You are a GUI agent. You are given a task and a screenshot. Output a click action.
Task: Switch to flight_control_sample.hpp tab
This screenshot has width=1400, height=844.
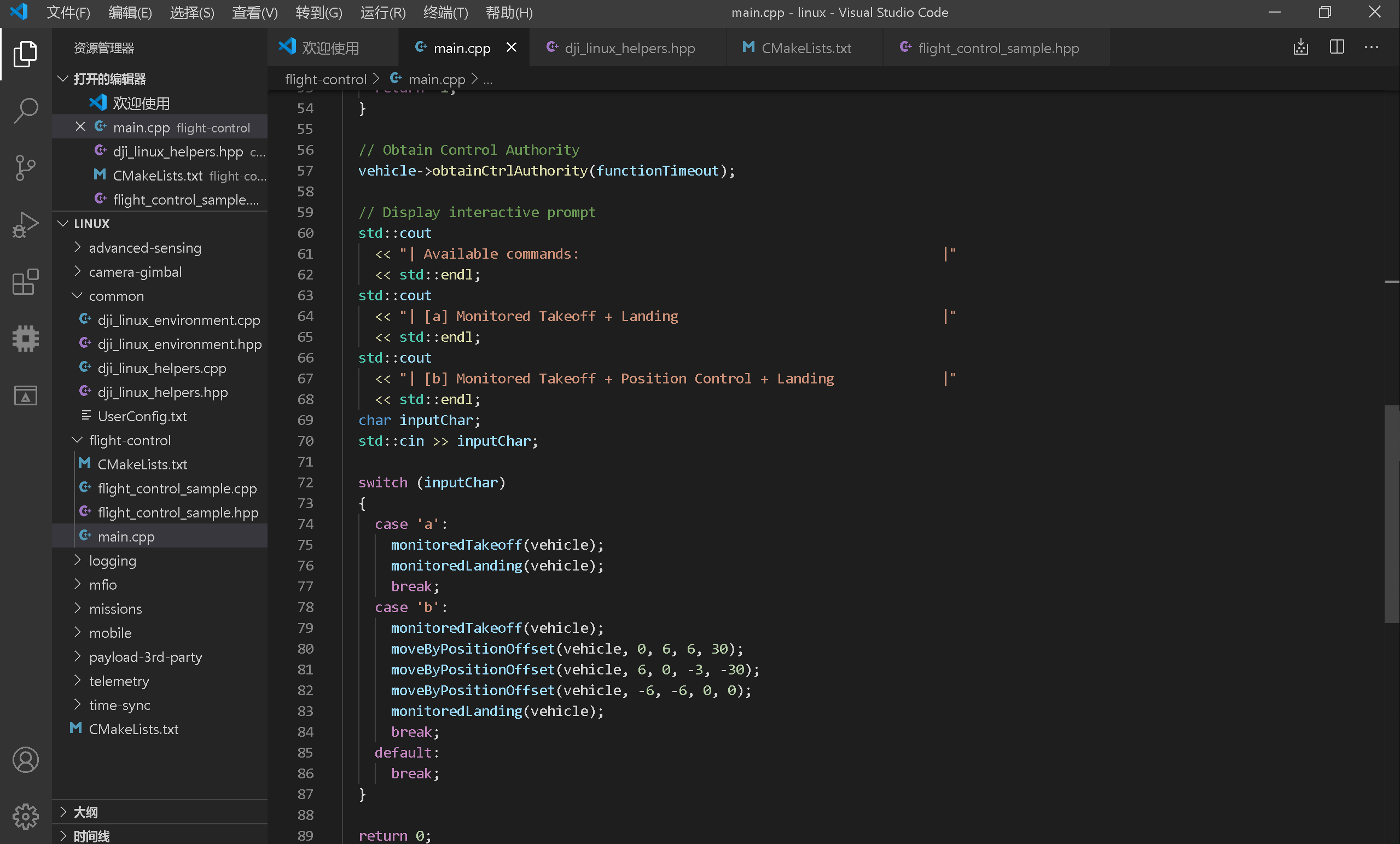click(x=998, y=48)
